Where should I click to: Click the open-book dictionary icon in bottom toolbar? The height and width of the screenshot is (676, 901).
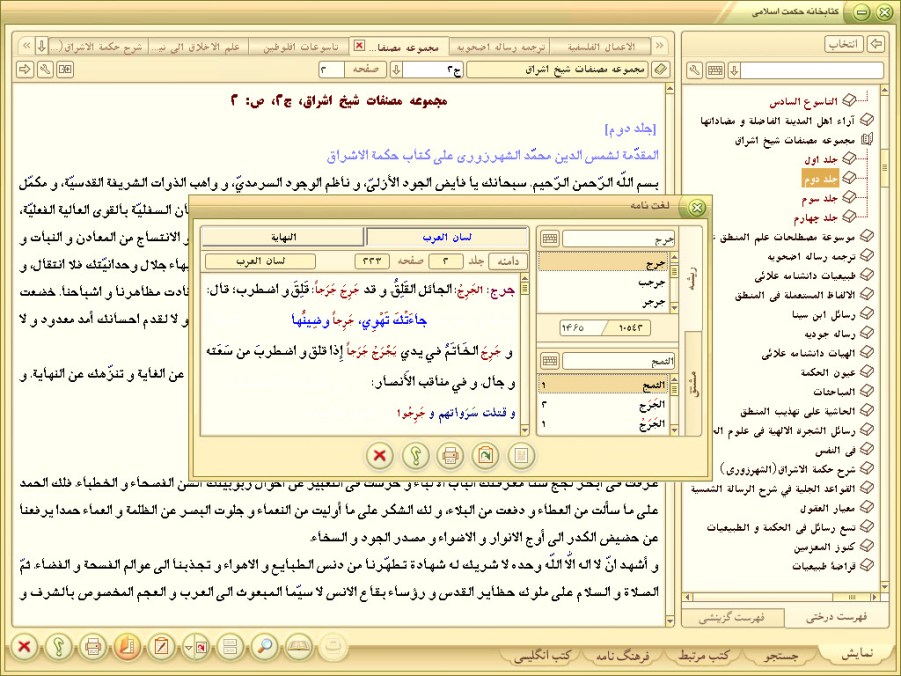tap(299, 647)
